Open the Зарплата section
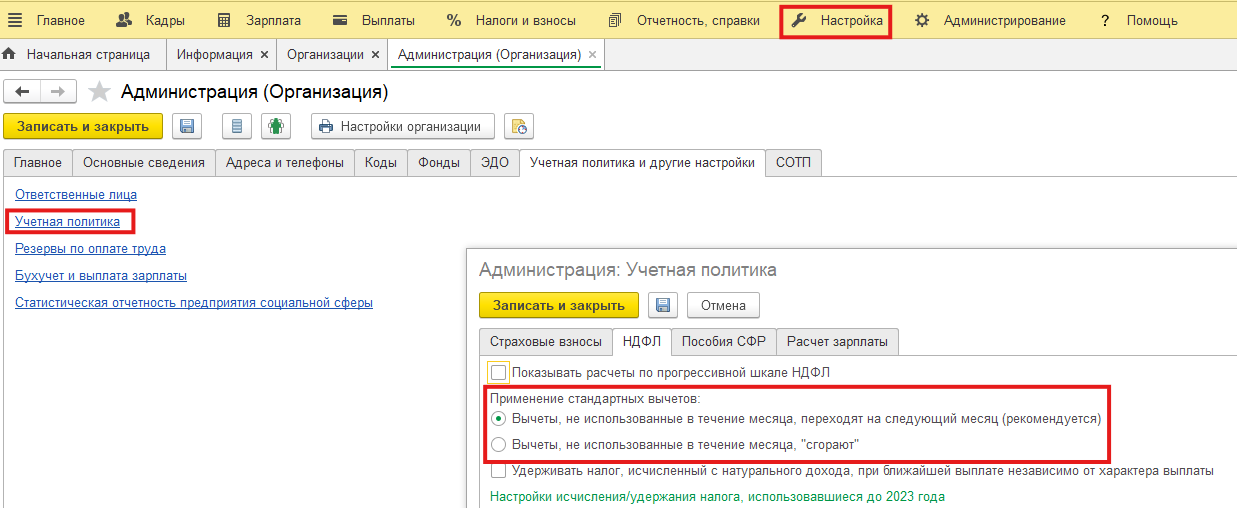 [x=259, y=20]
